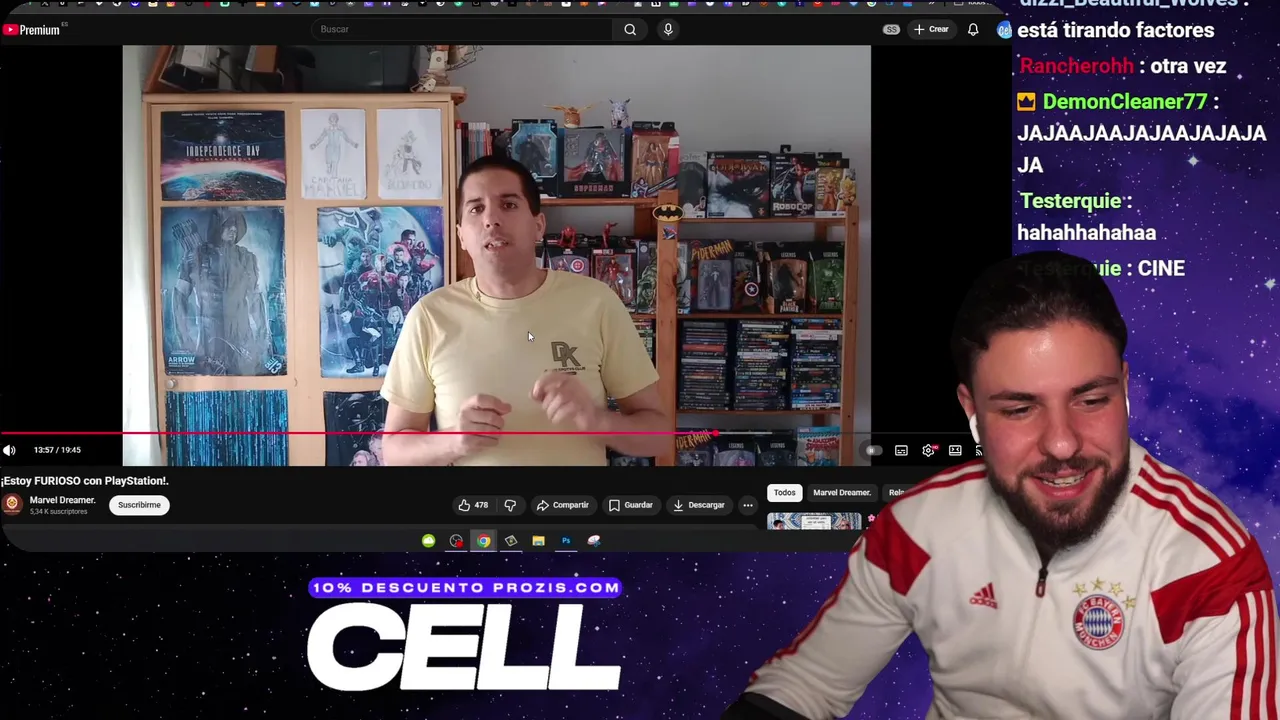Click the last taskbar app icon

click(594, 541)
